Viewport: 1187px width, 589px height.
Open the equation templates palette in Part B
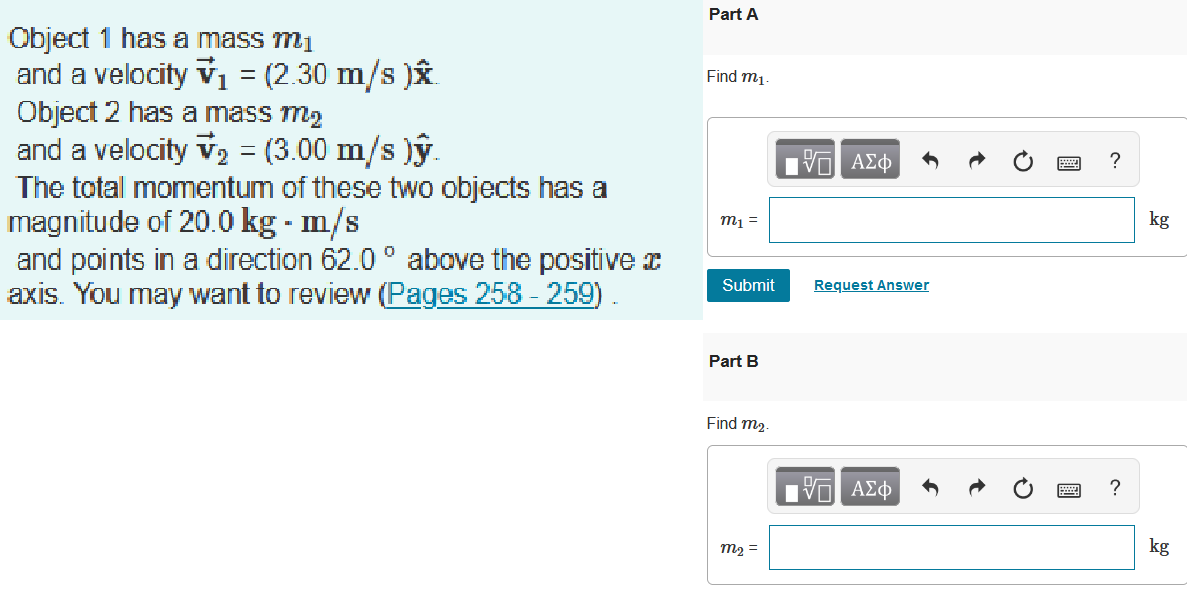[x=803, y=486]
